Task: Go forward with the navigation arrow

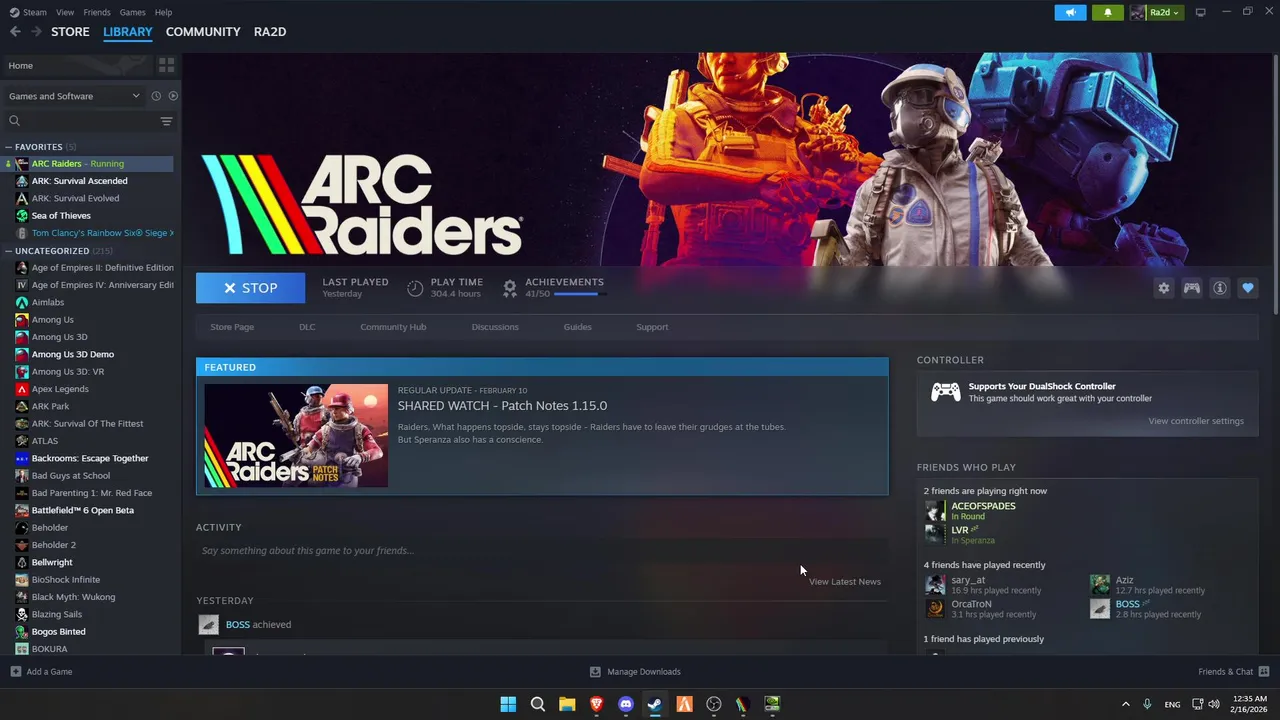Action: (x=36, y=32)
